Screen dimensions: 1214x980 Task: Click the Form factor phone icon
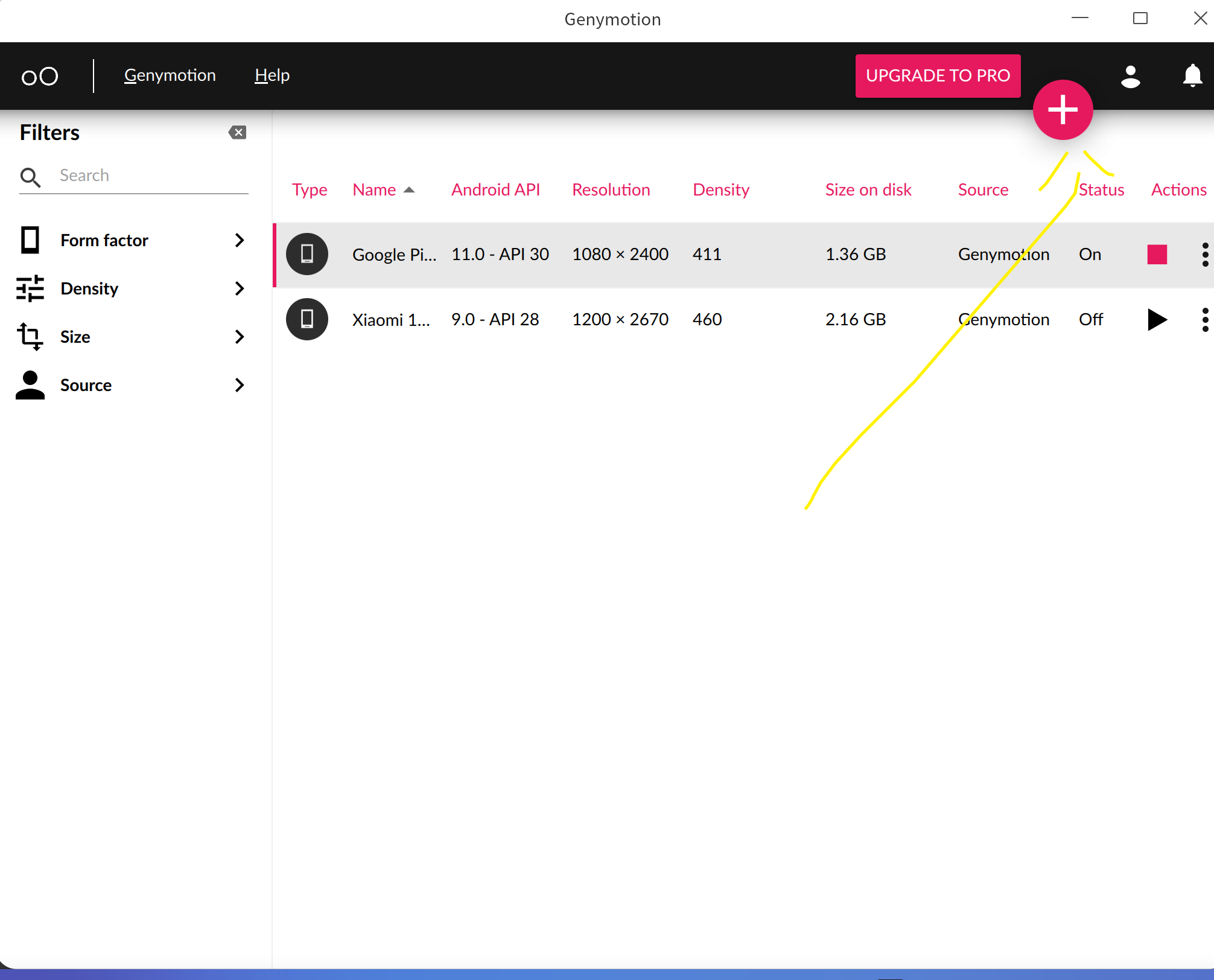pyautogui.click(x=30, y=240)
